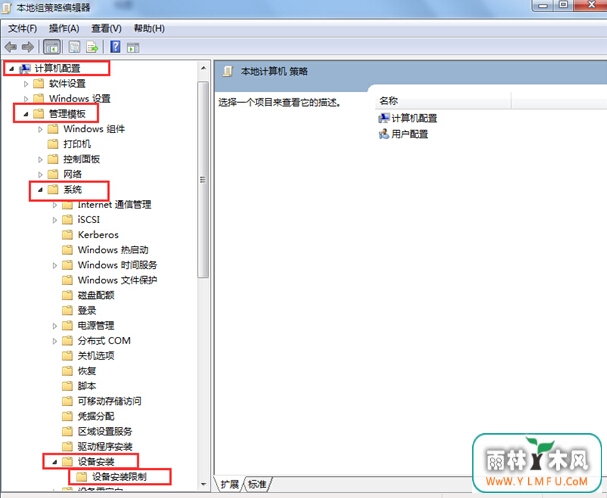This screenshot has height=498, width=607.
Task: Click the 可移动存储访问 folder icon
Action: click(x=67, y=401)
